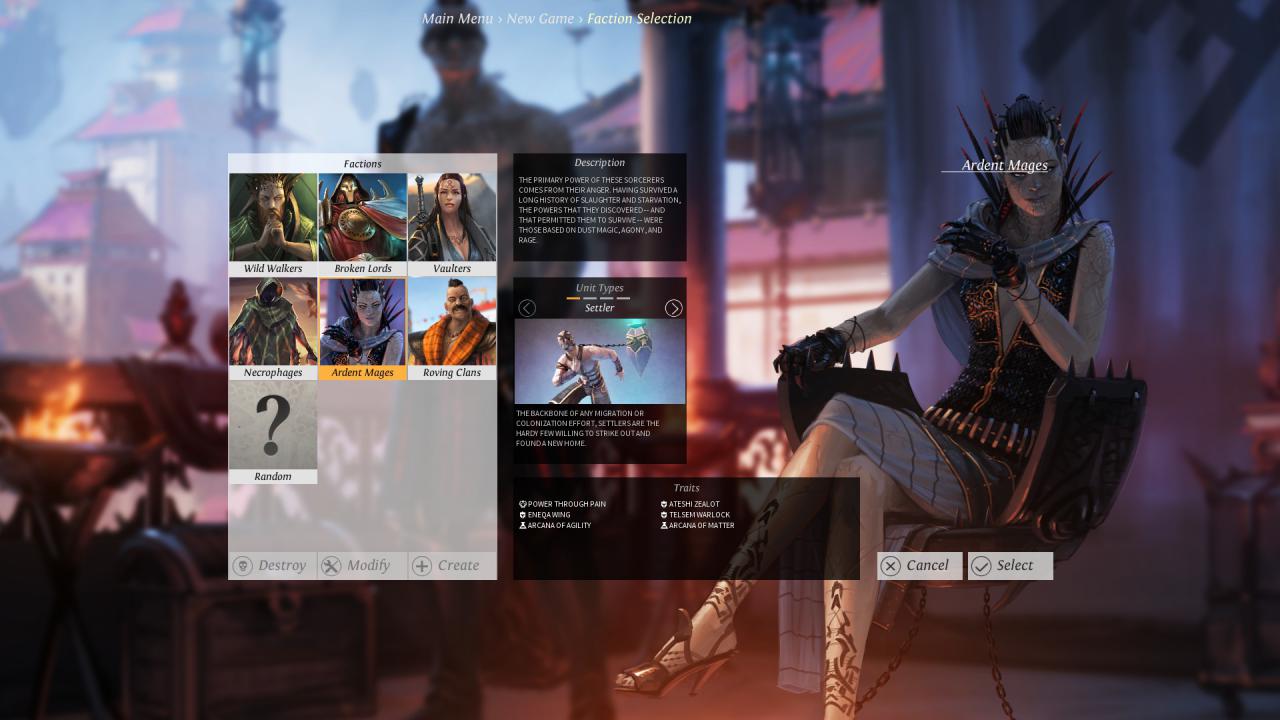Viewport: 1280px width, 720px height.
Task: Click the Settler unit preview image
Action: coord(600,361)
